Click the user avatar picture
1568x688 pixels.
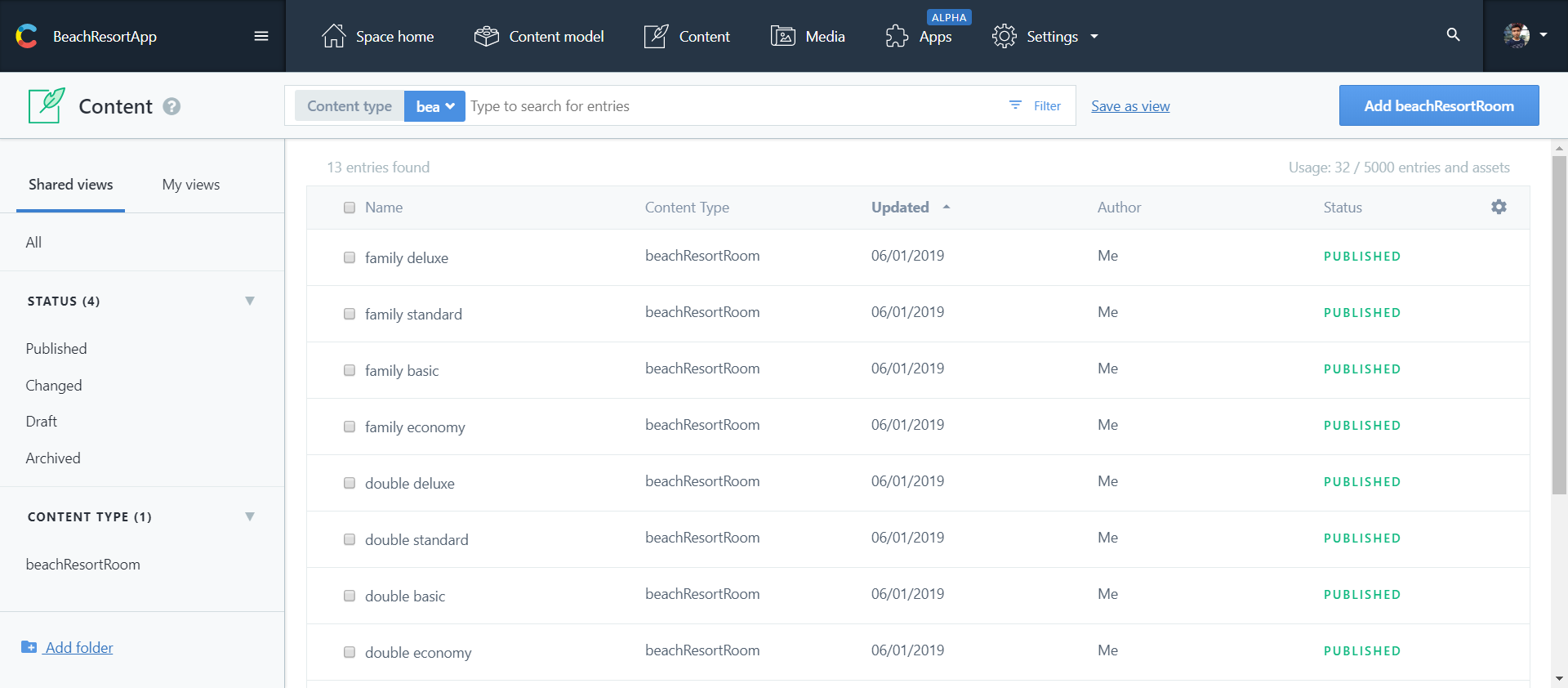pyautogui.click(x=1517, y=35)
